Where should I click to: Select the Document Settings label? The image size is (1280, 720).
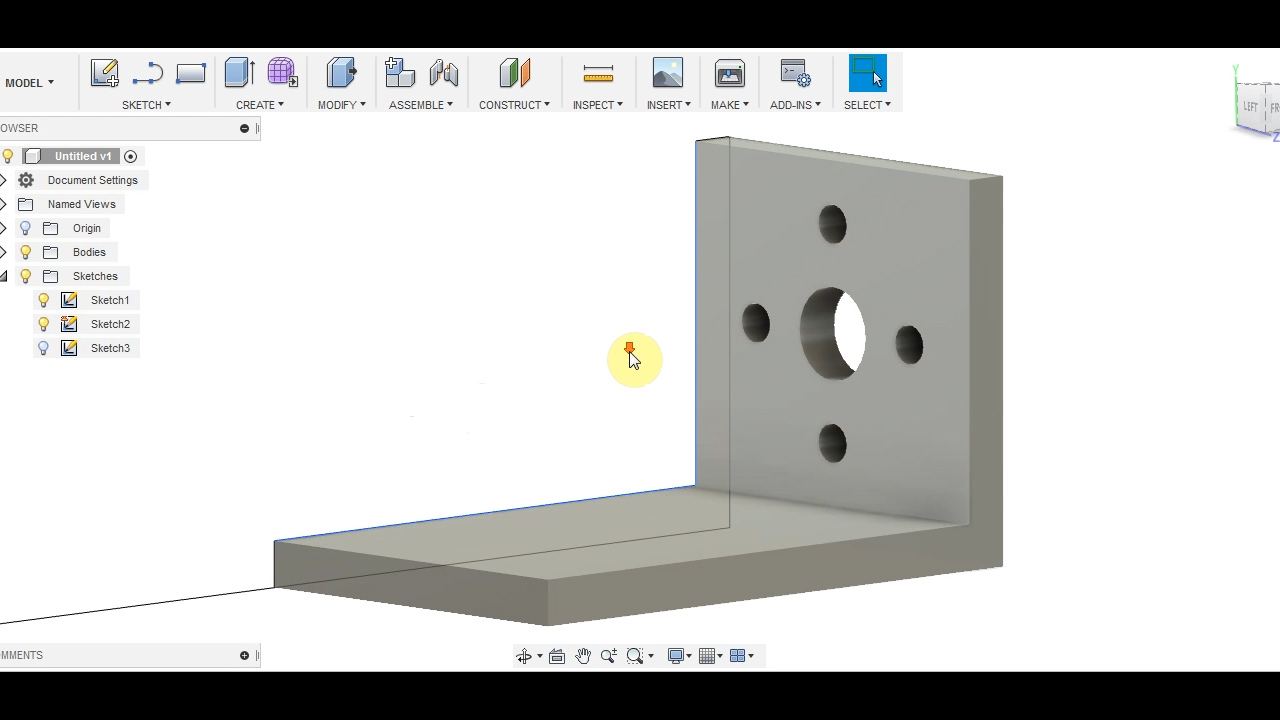pos(93,180)
